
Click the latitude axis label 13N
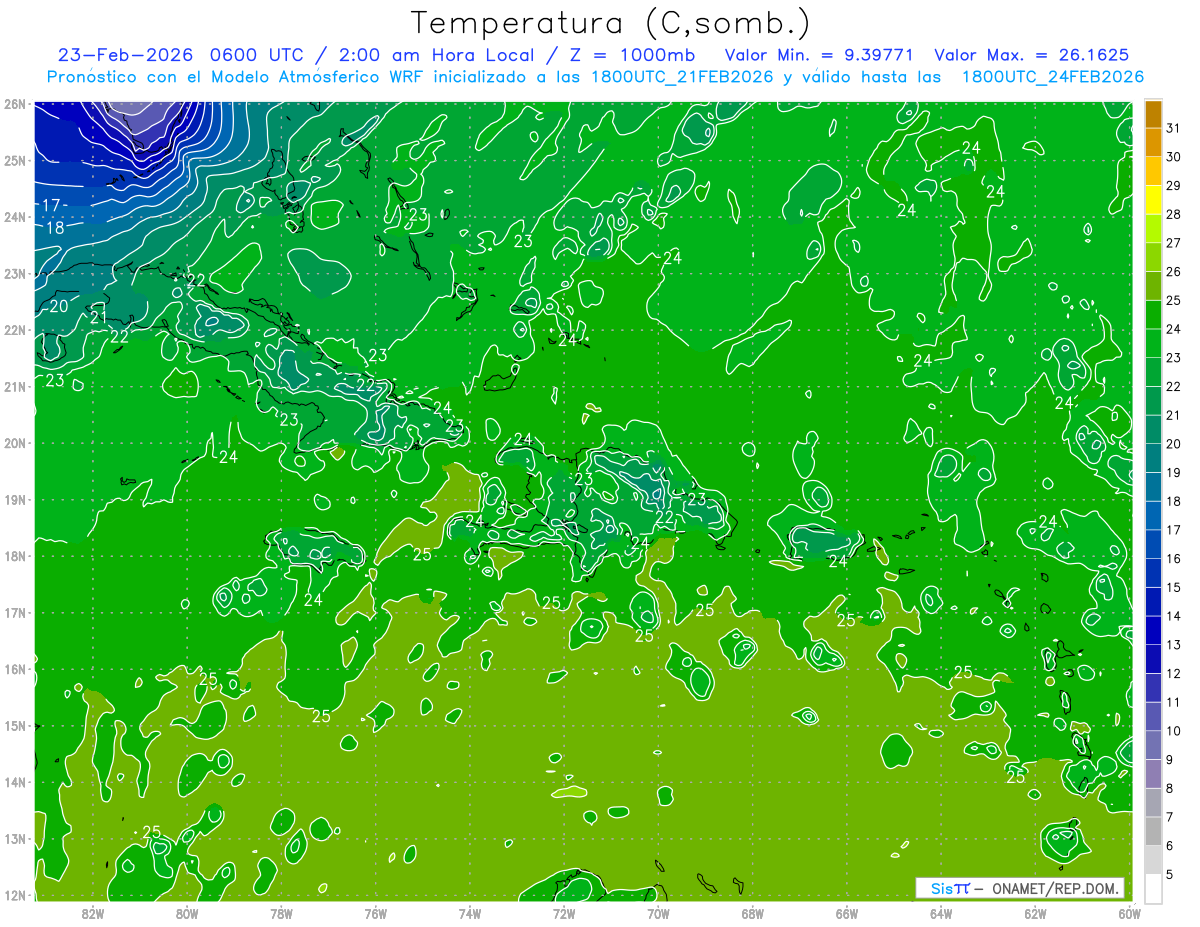coord(15,838)
